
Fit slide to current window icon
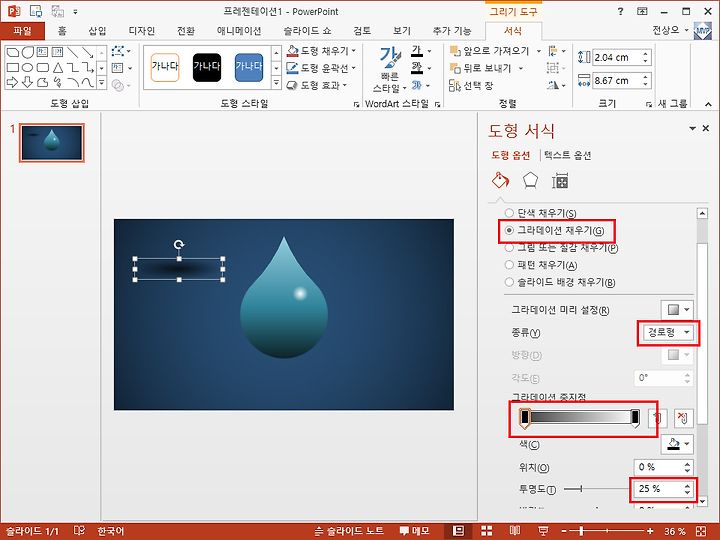tap(701, 531)
